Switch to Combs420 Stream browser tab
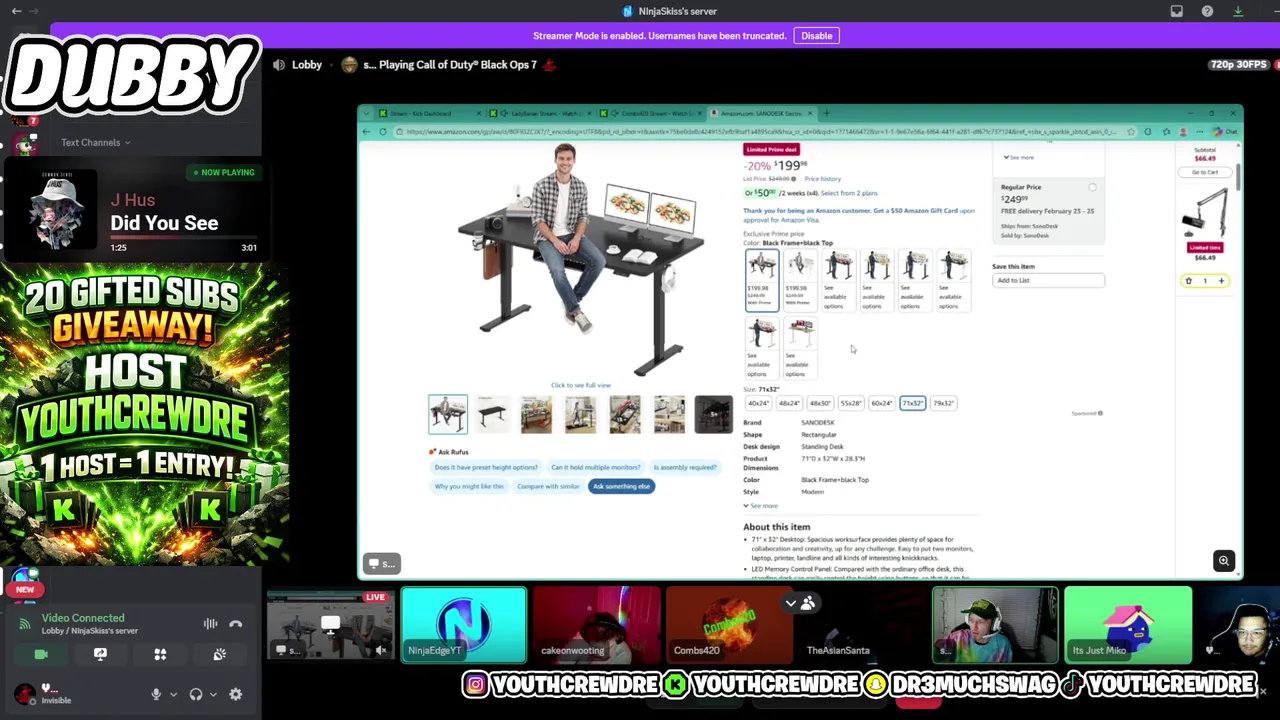Screen dimensions: 1280x720 coord(654,113)
